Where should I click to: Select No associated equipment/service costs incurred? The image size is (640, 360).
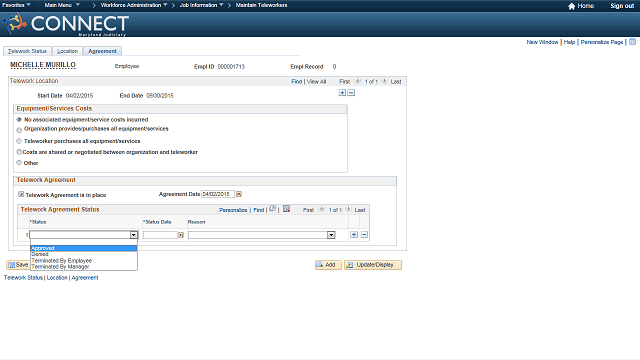tap(19, 120)
